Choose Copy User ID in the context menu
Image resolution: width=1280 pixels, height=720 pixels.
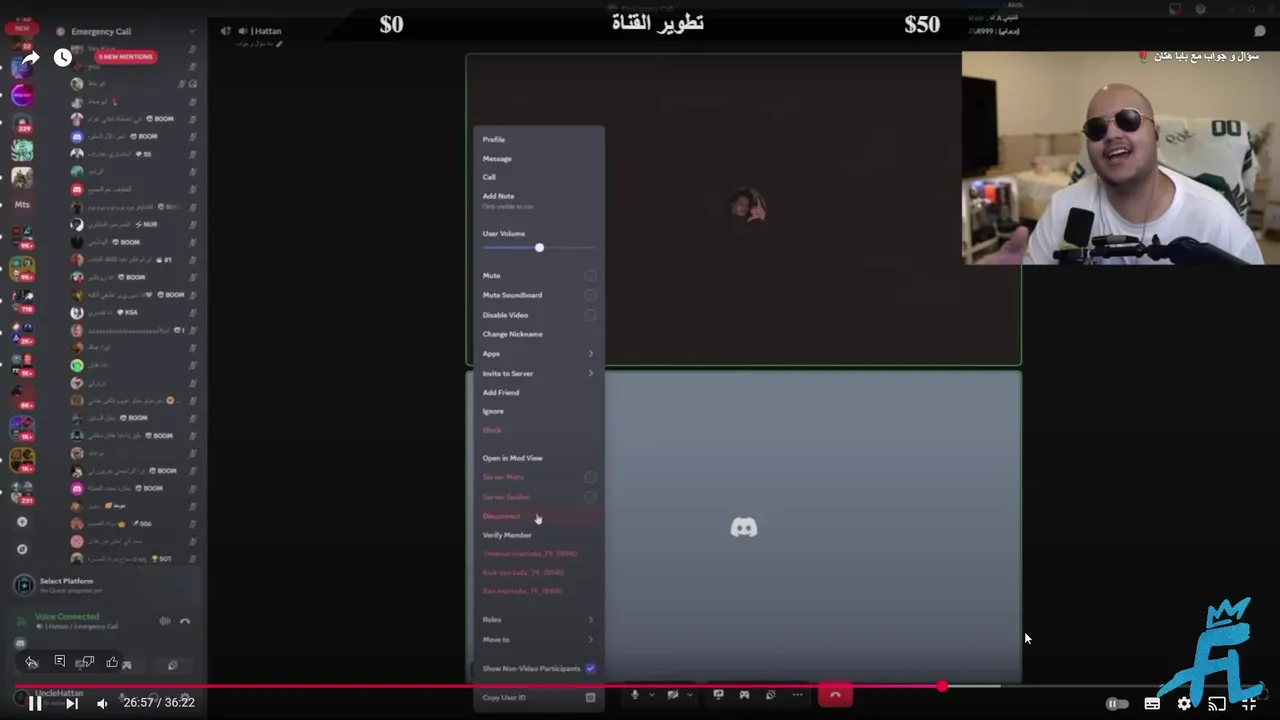538,697
